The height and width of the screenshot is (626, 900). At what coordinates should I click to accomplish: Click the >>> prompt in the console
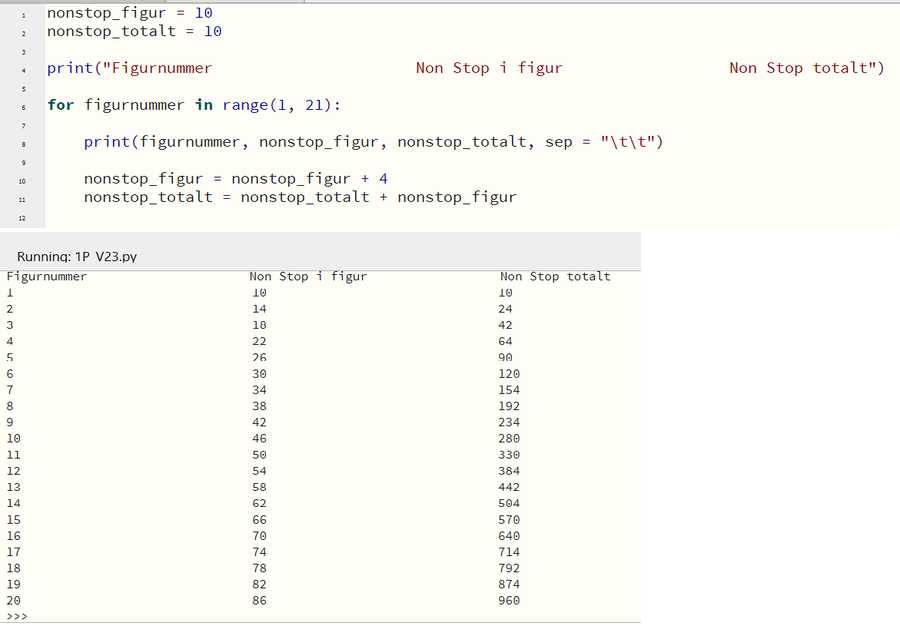click(17, 617)
